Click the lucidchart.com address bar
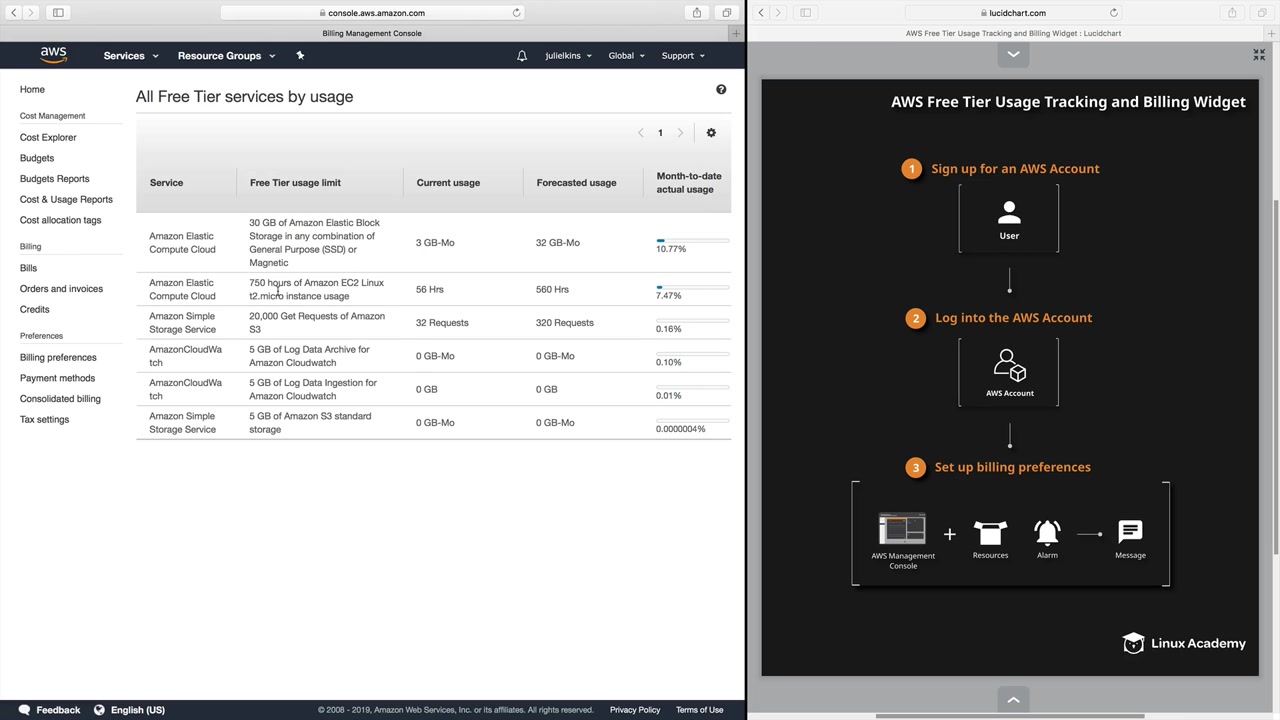Image resolution: width=1280 pixels, height=720 pixels. click(x=1013, y=13)
